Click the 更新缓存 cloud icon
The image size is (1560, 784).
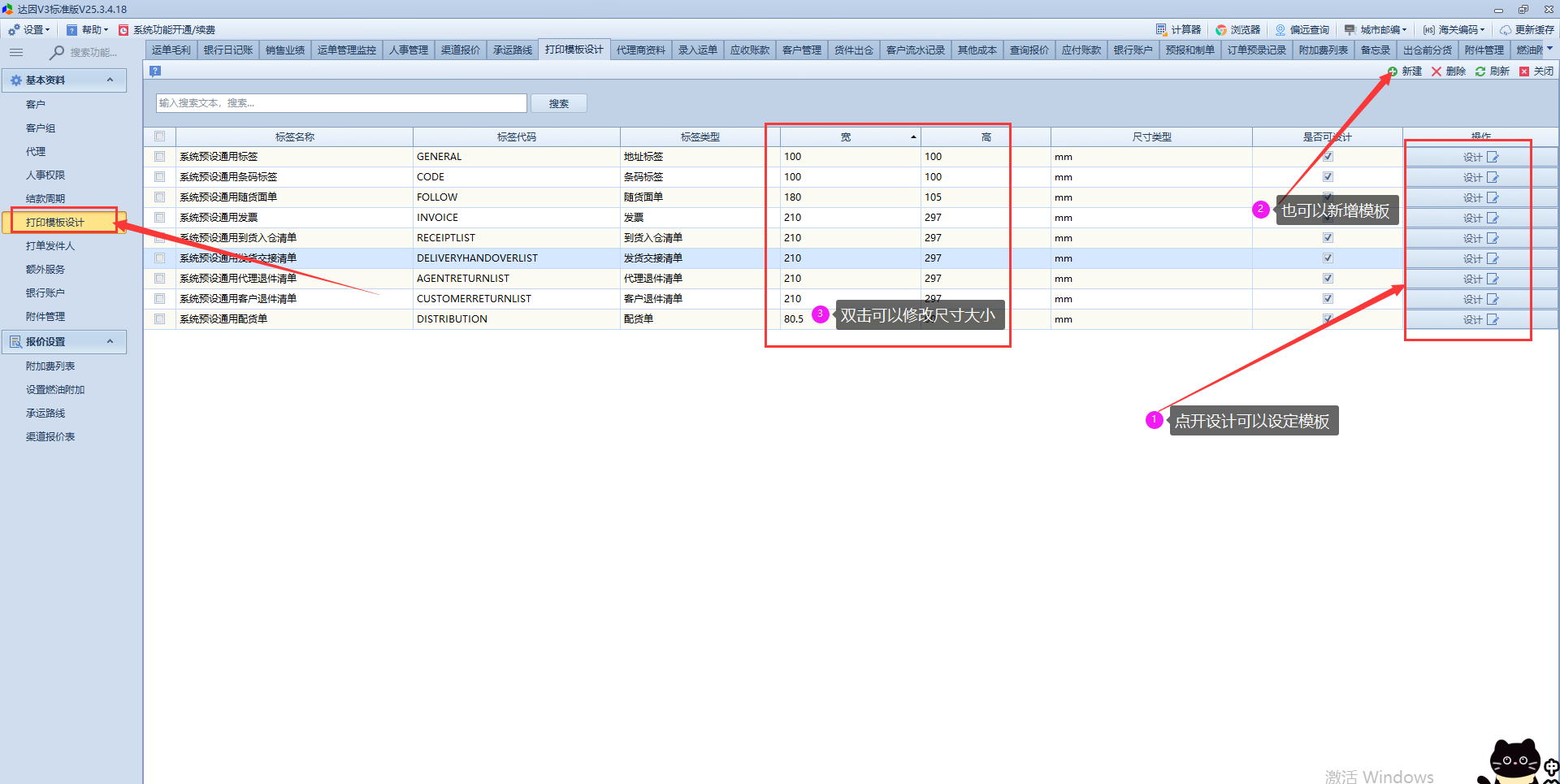point(1506,30)
